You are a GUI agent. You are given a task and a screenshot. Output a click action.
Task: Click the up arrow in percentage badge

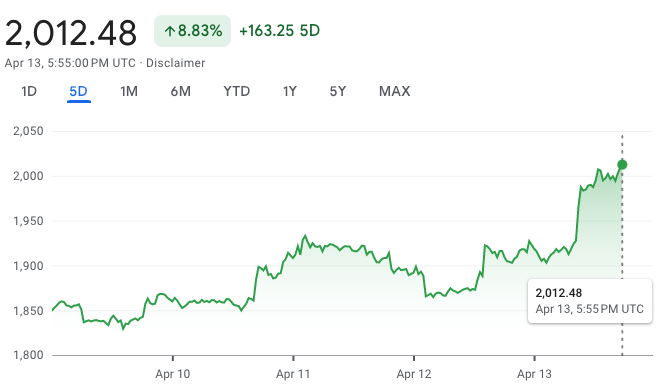pyautogui.click(x=170, y=31)
